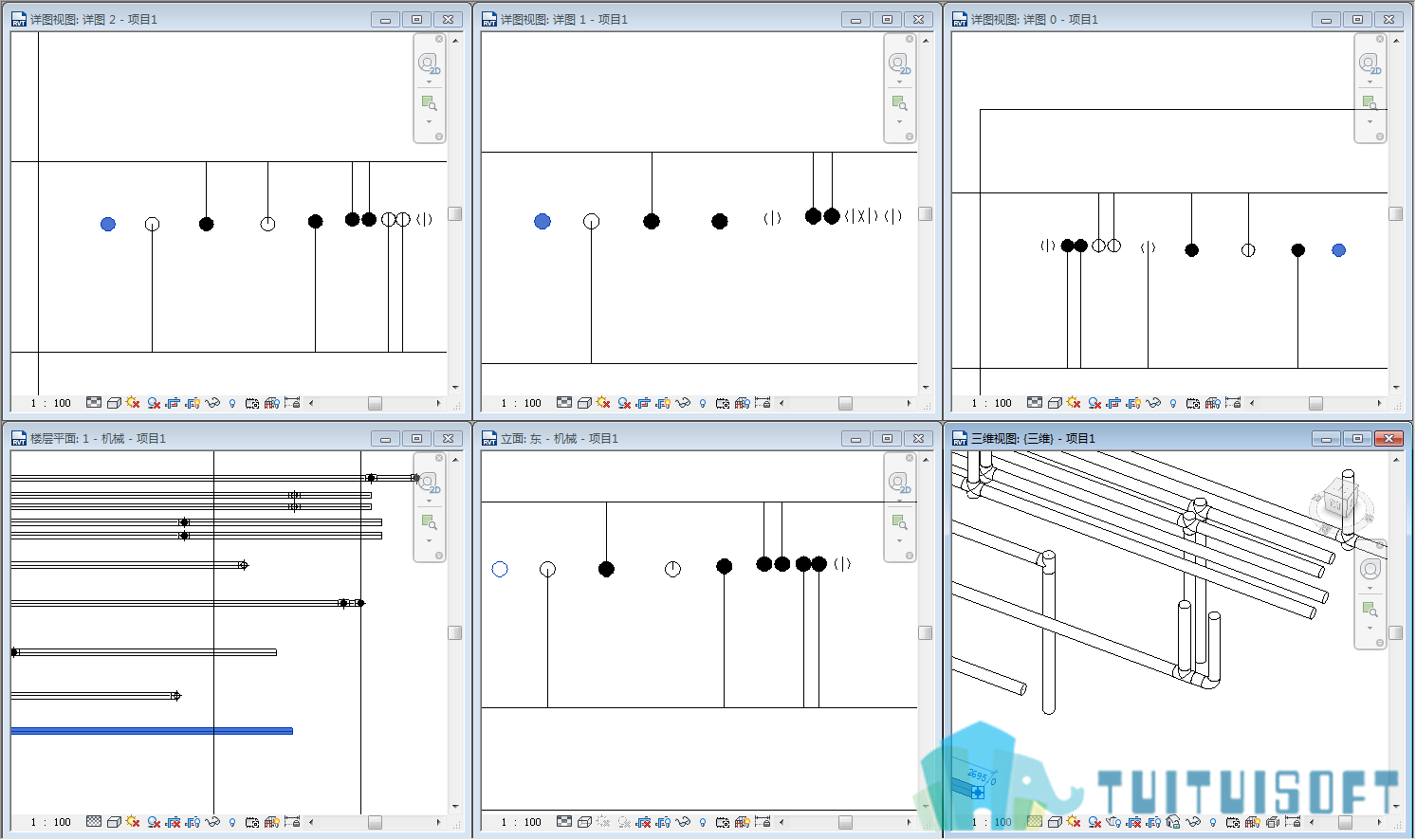Viewport: 1416px width, 840px height.
Task: Click Reveal Constraints icon in 详图 2 view
Action: coord(292,403)
